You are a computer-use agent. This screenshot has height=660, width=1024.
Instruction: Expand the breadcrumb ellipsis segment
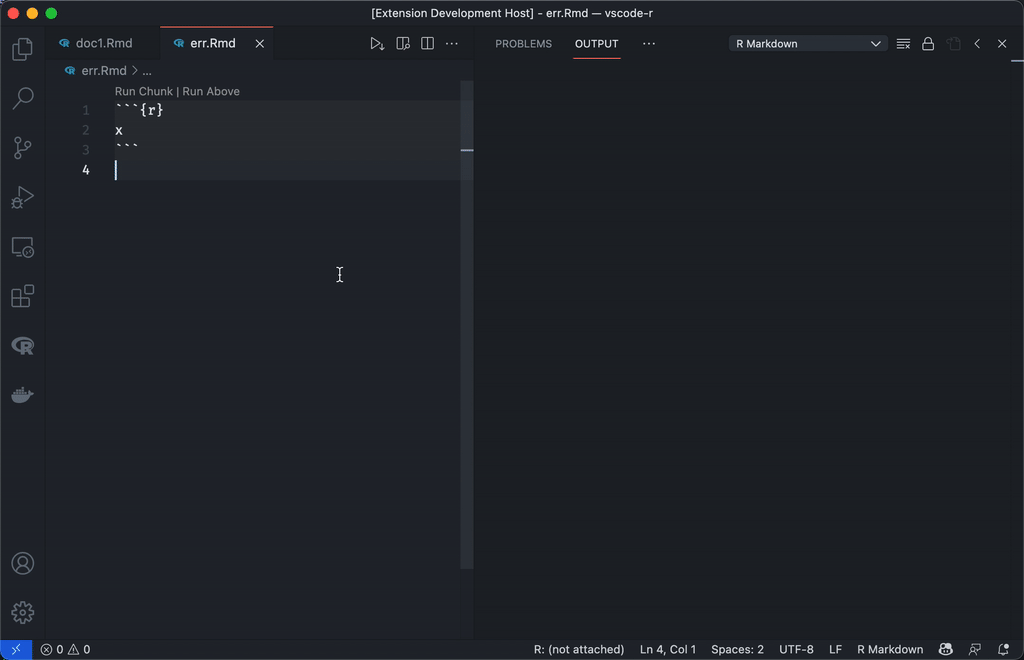147,71
